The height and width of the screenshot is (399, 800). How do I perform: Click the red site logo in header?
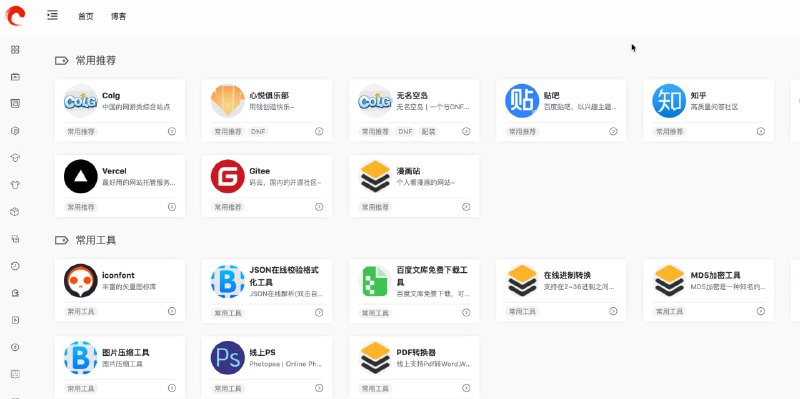pos(15,15)
